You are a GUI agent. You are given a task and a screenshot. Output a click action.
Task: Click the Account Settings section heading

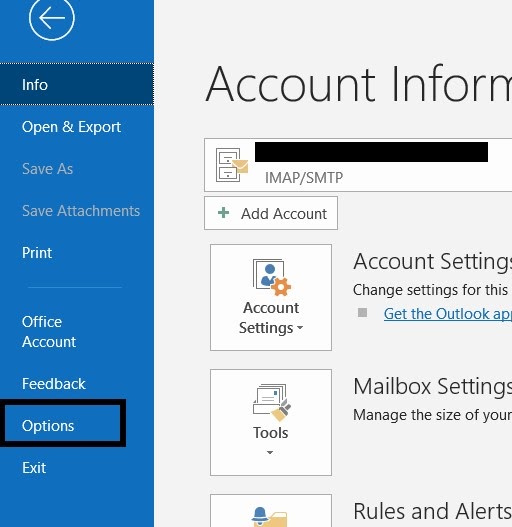pyautogui.click(x=433, y=261)
